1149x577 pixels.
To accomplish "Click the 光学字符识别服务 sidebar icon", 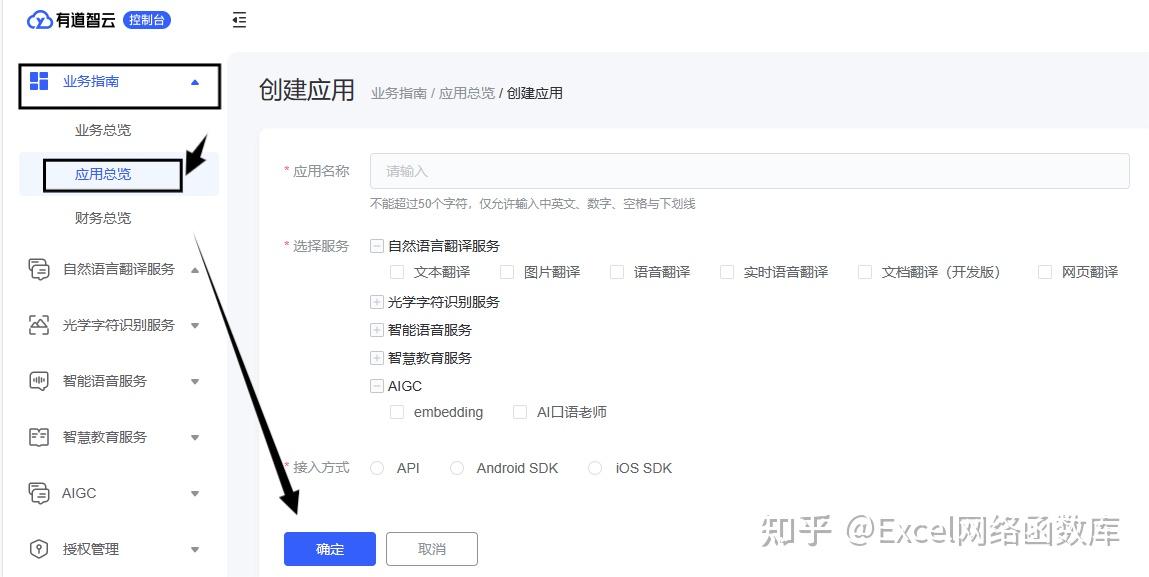I will click(39, 325).
